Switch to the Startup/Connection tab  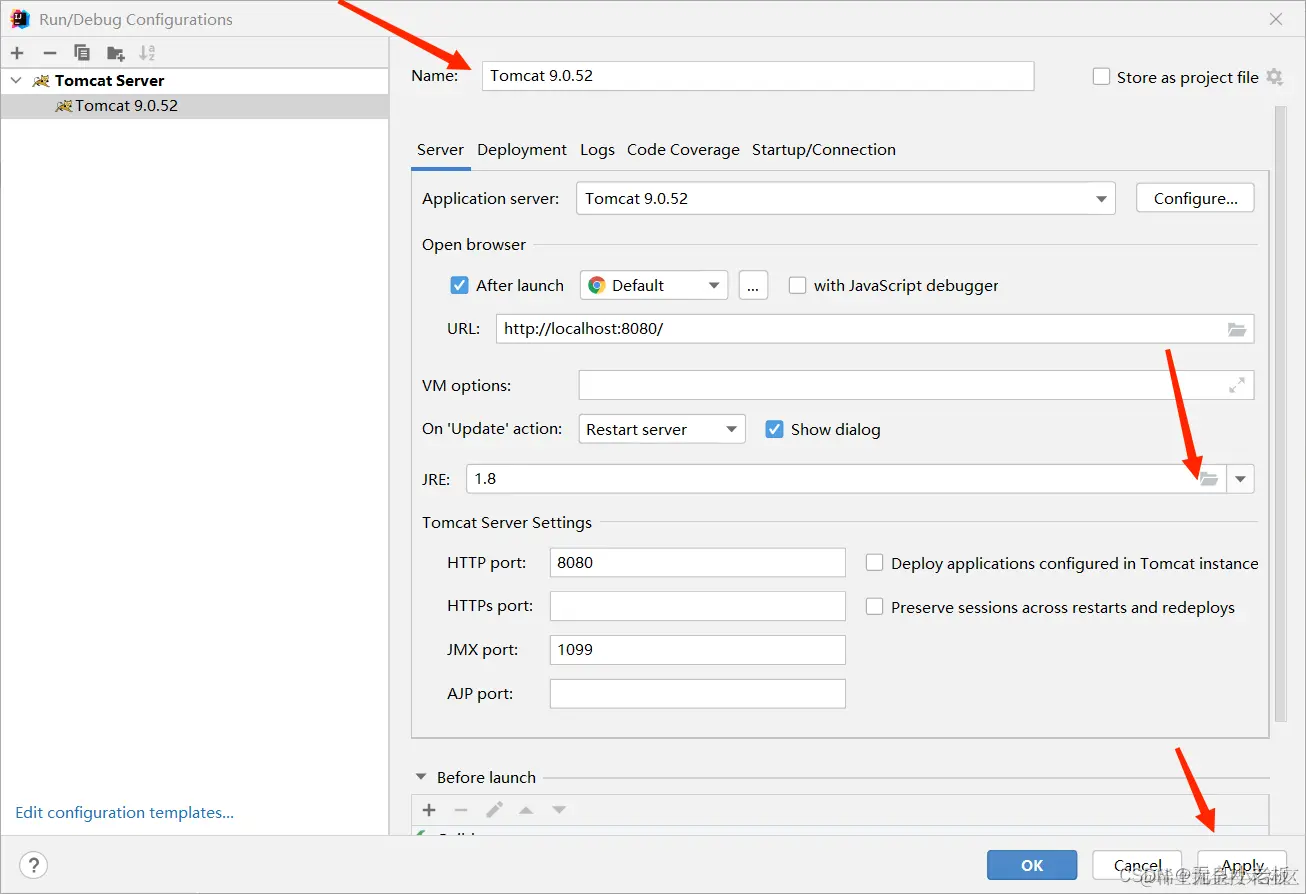click(x=824, y=150)
